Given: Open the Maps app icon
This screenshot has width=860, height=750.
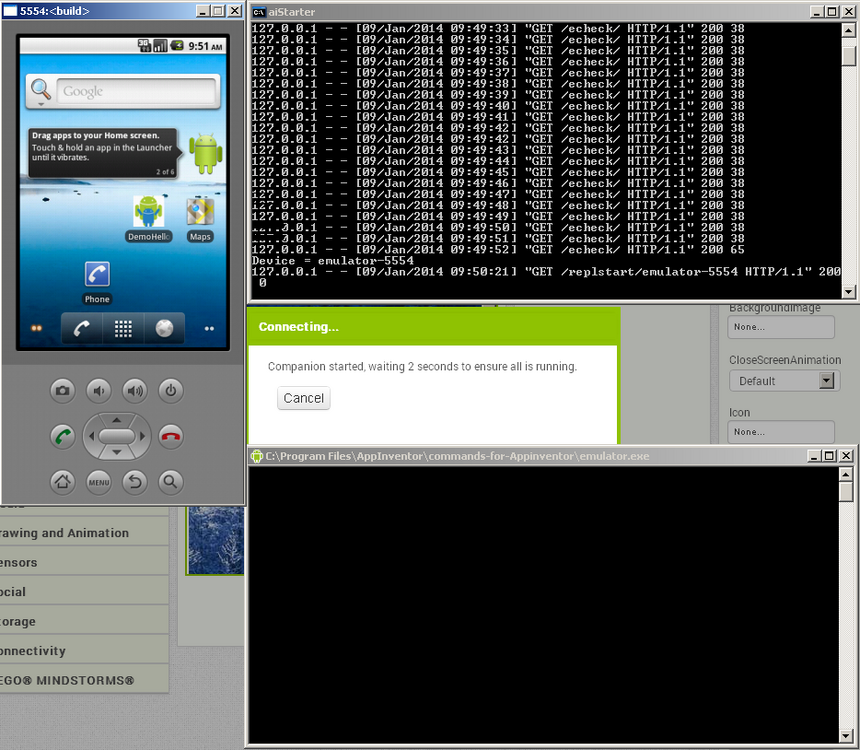Looking at the screenshot, I should pyautogui.click(x=200, y=218).
